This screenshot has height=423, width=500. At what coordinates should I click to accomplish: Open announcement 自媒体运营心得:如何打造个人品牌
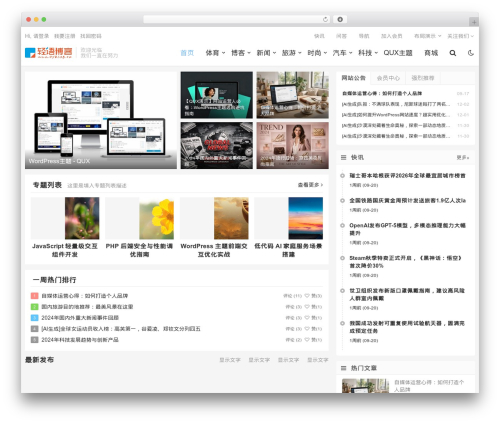382,93
